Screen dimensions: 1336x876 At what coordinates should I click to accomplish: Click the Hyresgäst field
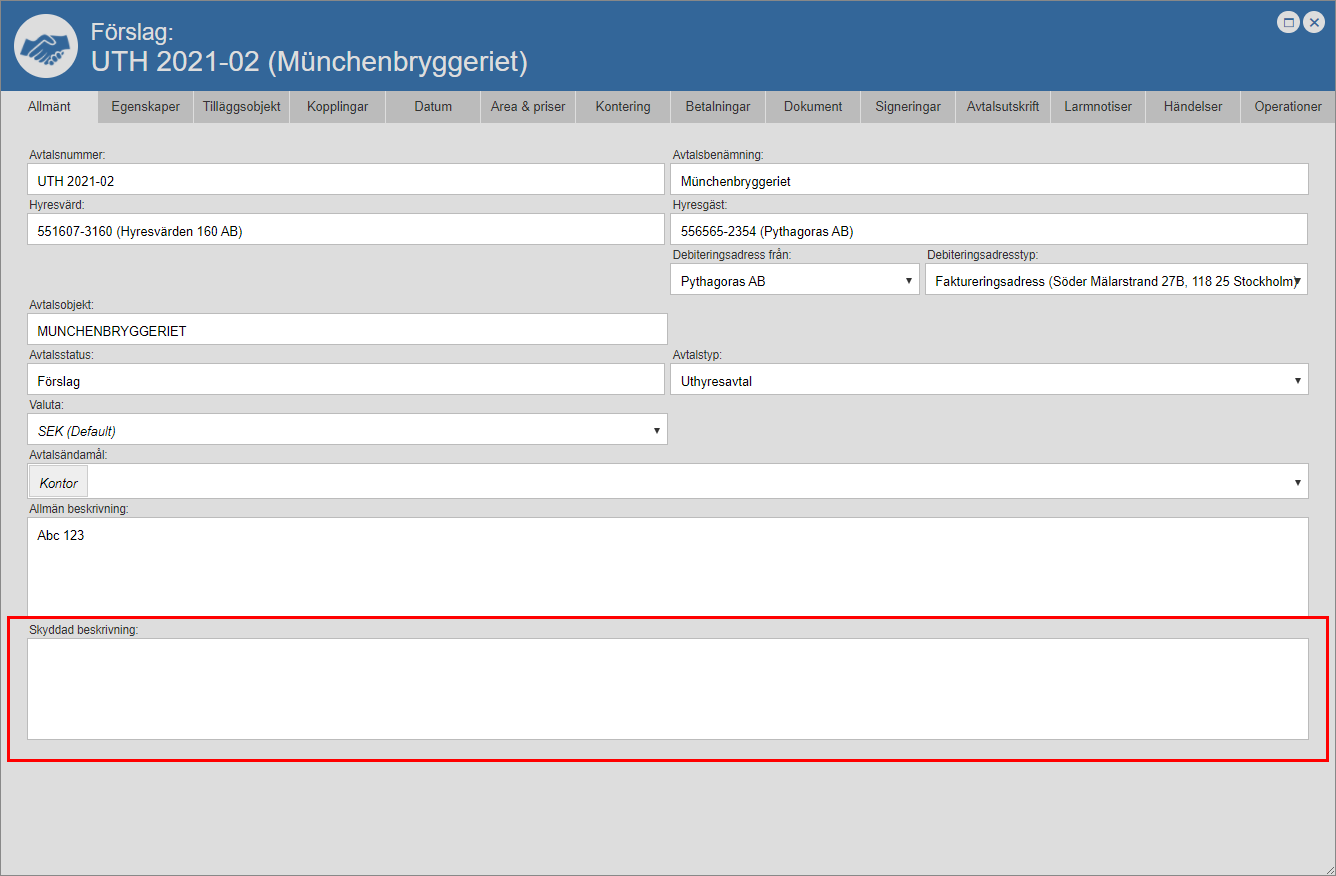click(x=988, y=231)
